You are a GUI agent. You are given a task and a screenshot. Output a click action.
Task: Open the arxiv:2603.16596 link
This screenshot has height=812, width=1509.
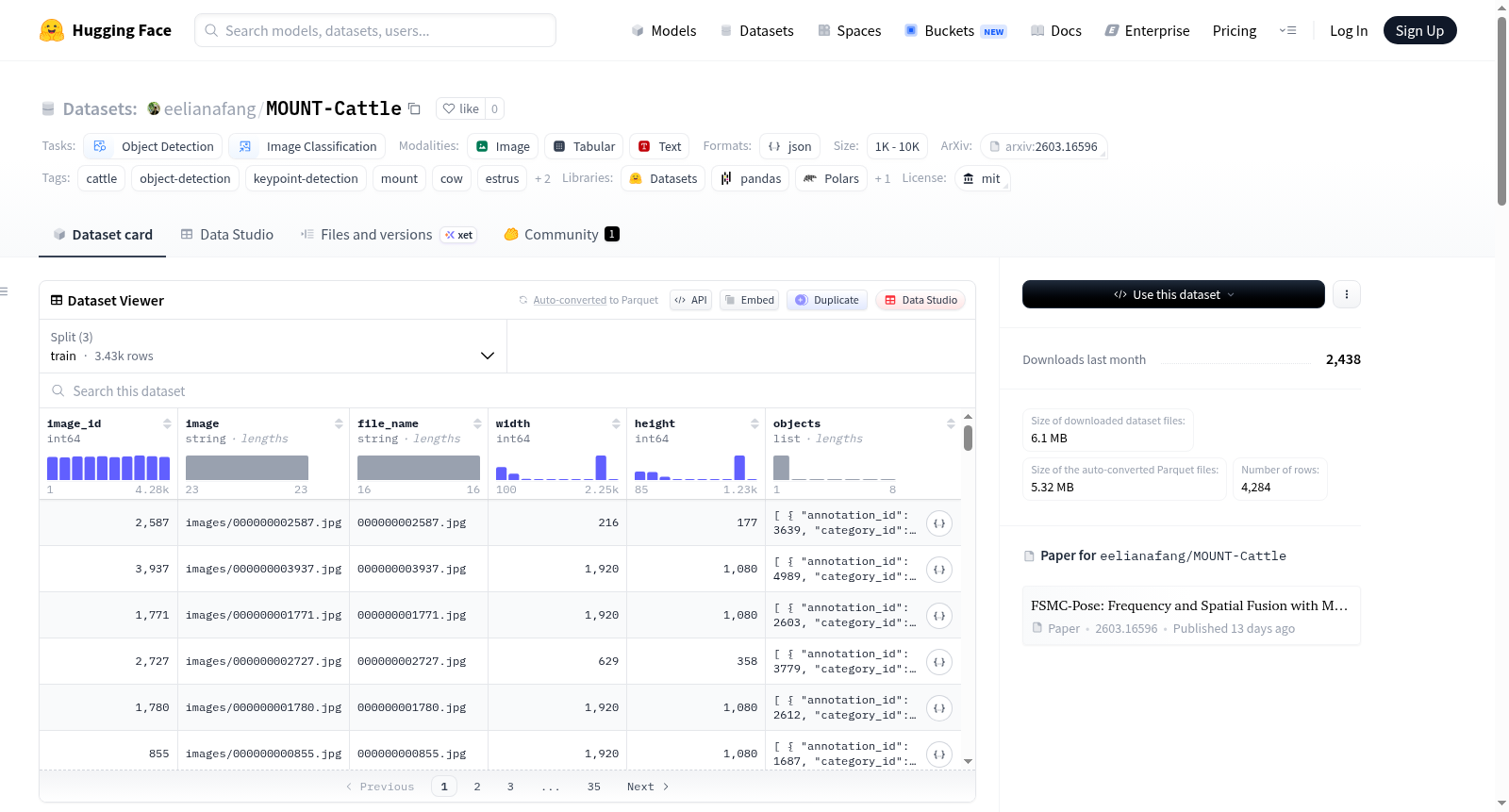(1044, 146)
